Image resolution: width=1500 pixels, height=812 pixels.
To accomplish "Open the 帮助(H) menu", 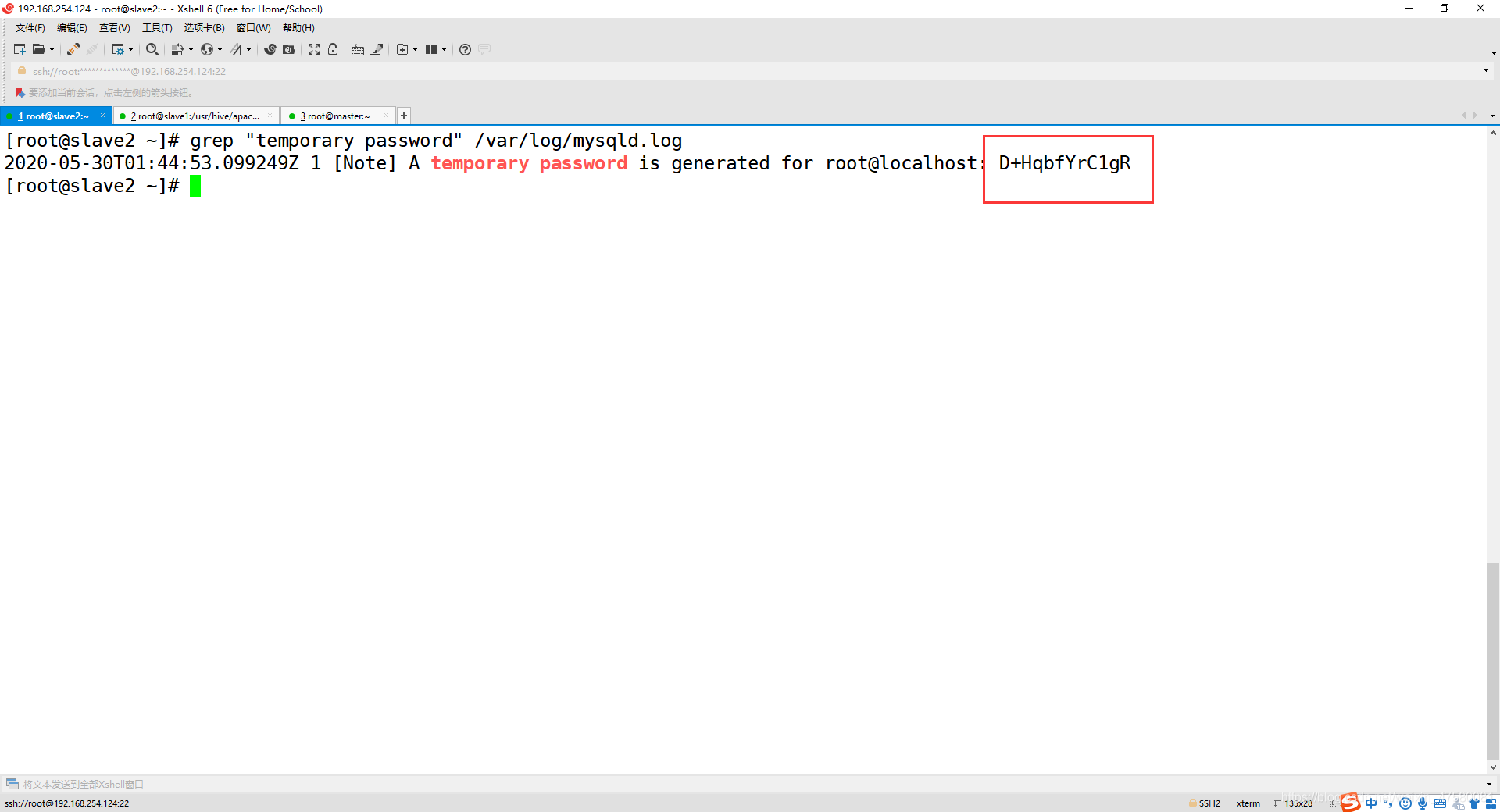I will (298, 28).
